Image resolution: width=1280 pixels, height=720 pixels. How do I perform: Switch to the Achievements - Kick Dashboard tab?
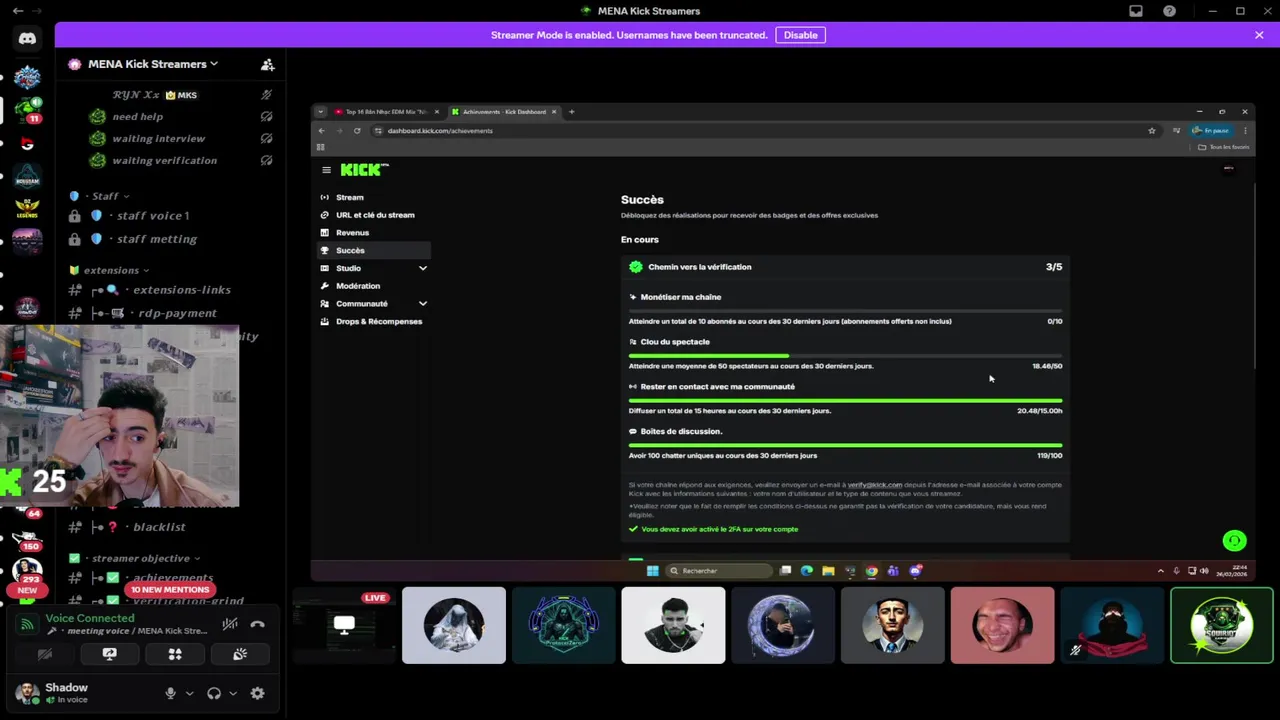505,112
